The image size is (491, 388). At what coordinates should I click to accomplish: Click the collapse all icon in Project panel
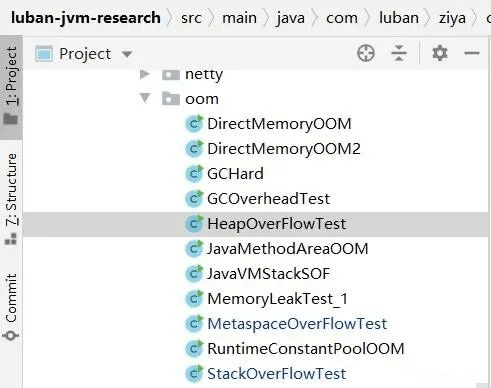tap(399, 53)
